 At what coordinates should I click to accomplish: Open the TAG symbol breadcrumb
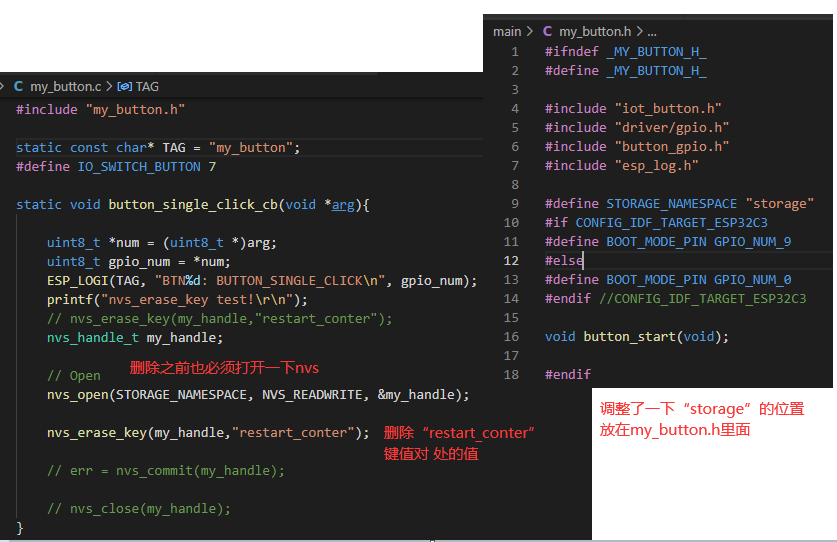click(x=147, y=87)
